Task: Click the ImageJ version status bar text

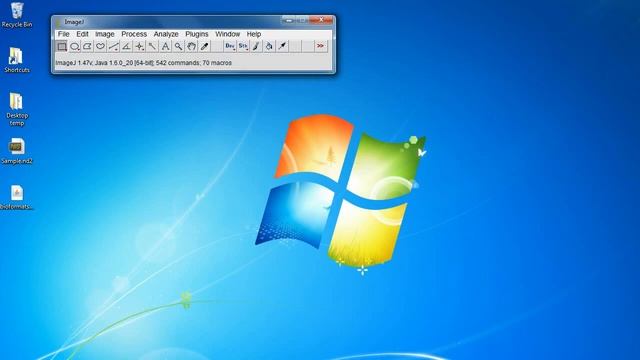Action: 144,63
